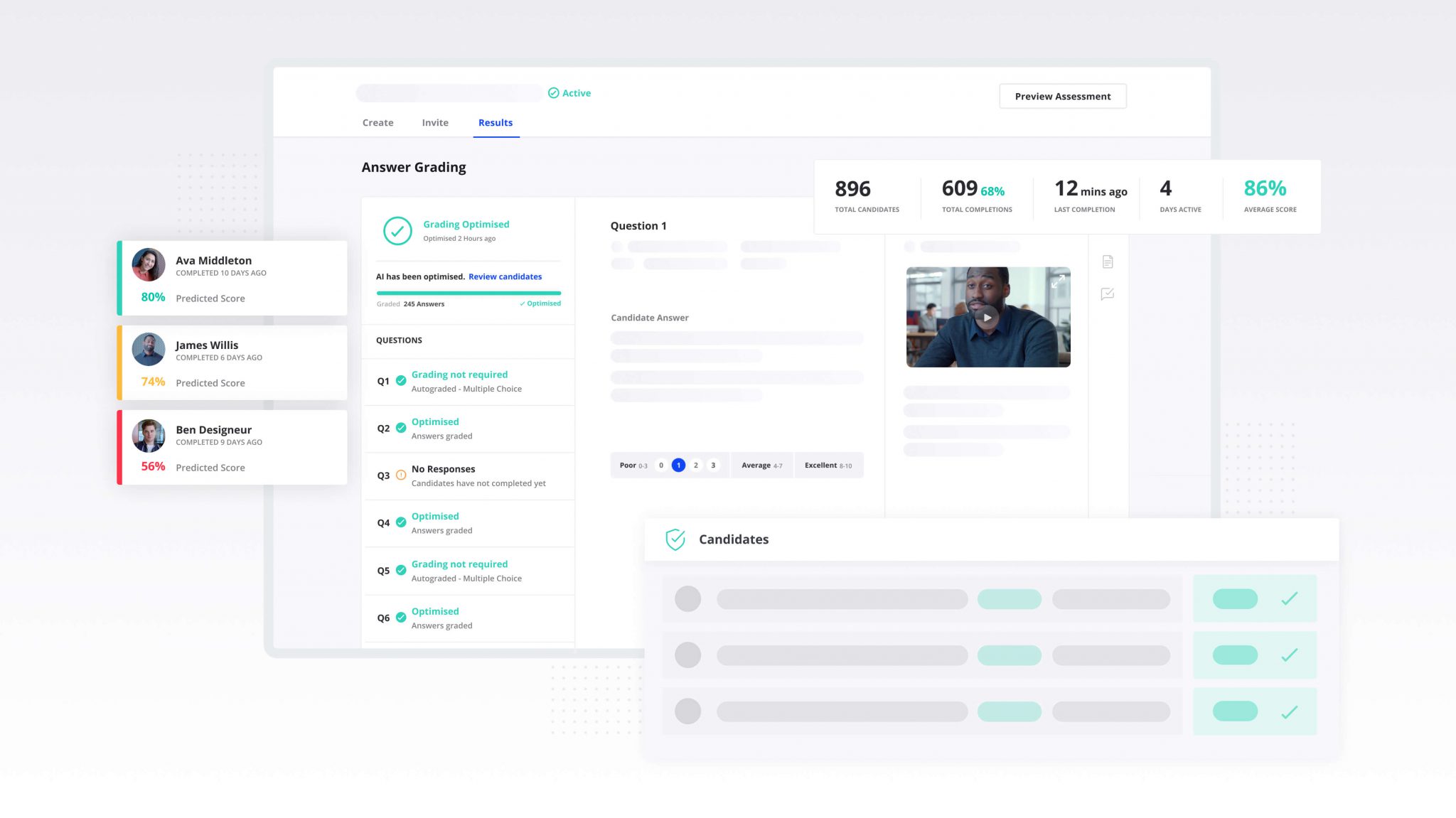Screen dimensions: 1456x818
Task: Click the Preview Assessment button
Action: pyautogui.click(x=1063, y=96)
